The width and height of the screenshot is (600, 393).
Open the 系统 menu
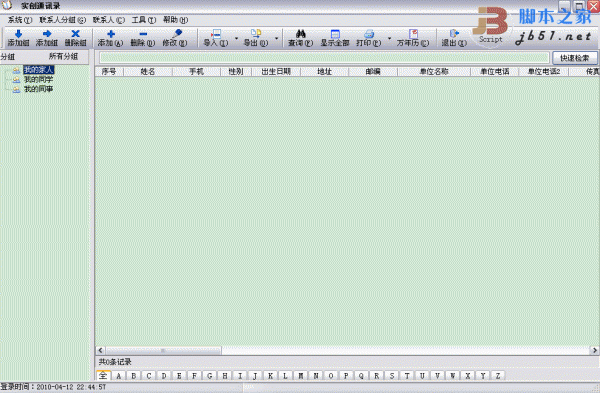pyautogui.click(x=20, y=20)
